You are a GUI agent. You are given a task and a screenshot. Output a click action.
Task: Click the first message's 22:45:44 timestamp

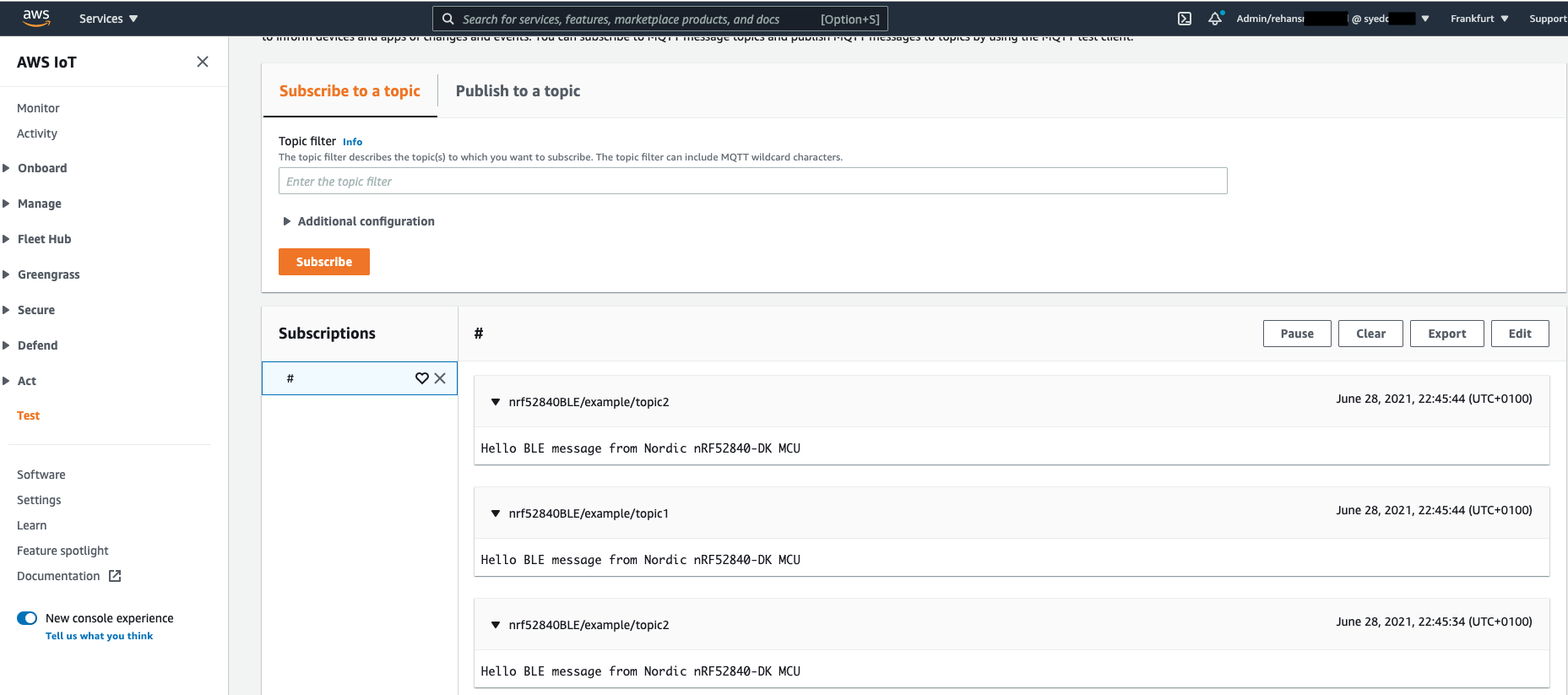tap(1434, 399)
